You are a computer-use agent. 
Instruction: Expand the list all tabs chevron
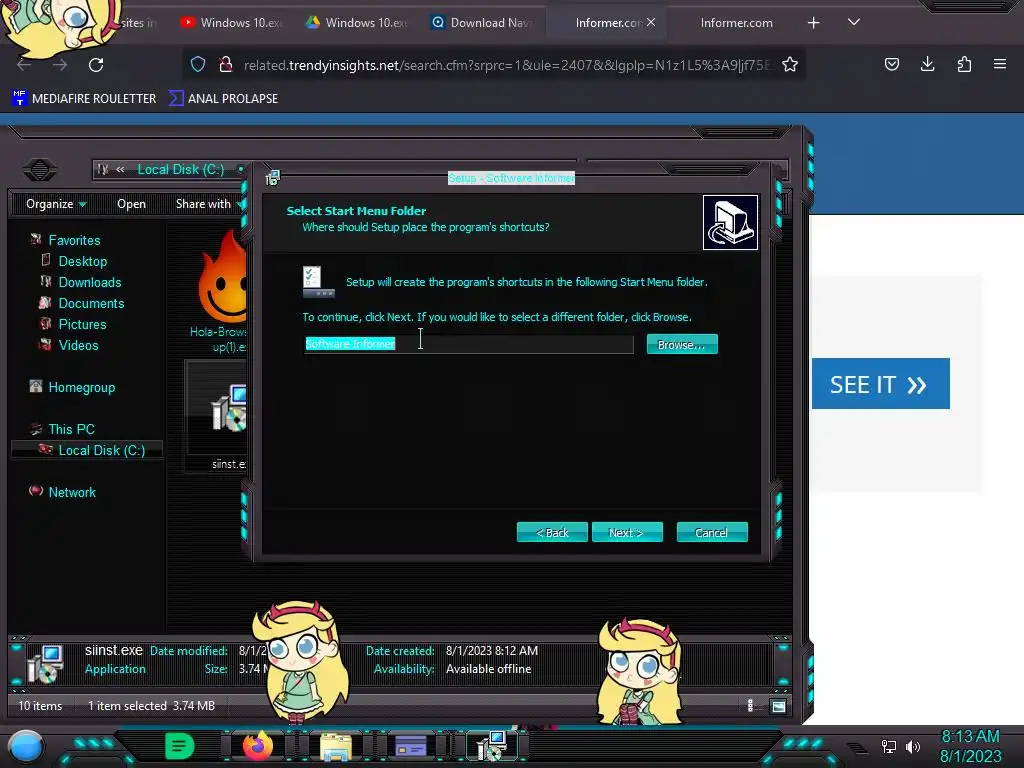(x=854, y=22)
